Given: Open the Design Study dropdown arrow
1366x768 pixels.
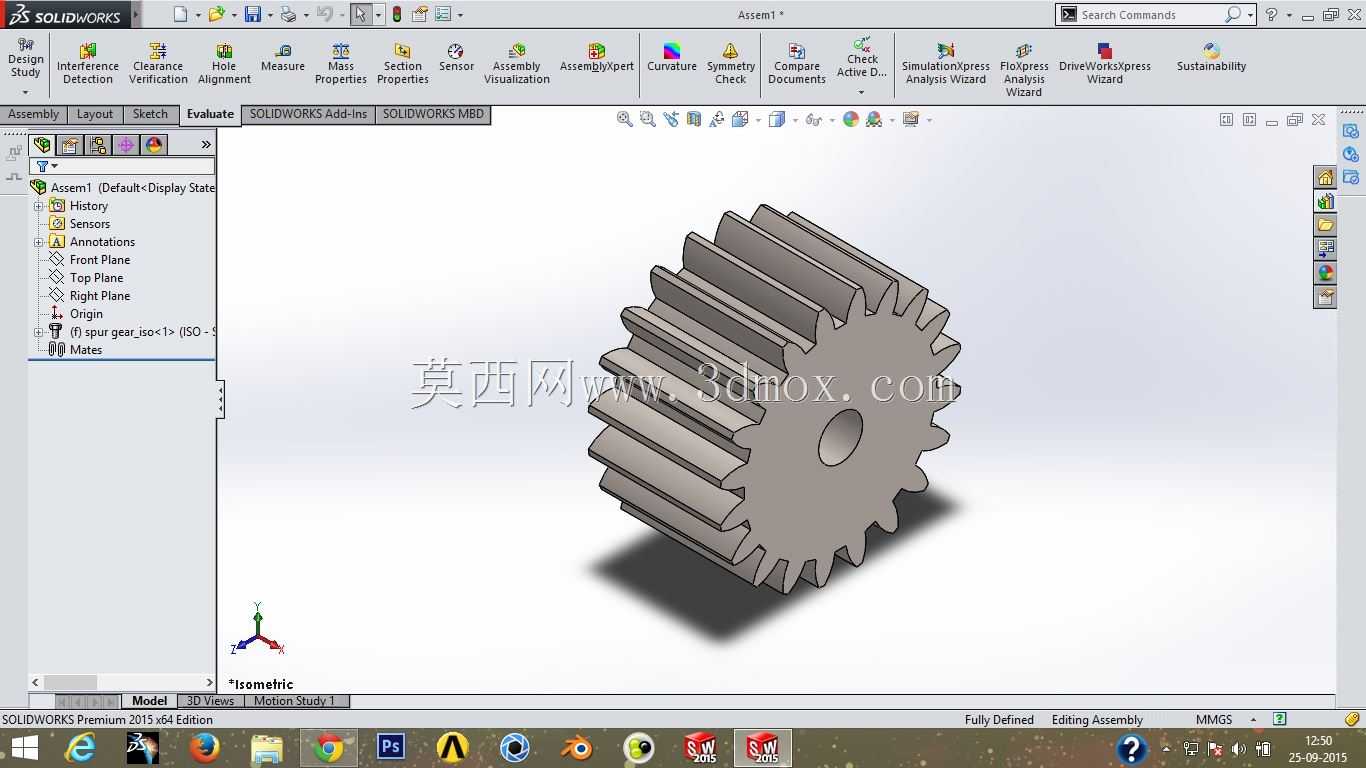Looking at the screenshot, I should click(25, 93).
